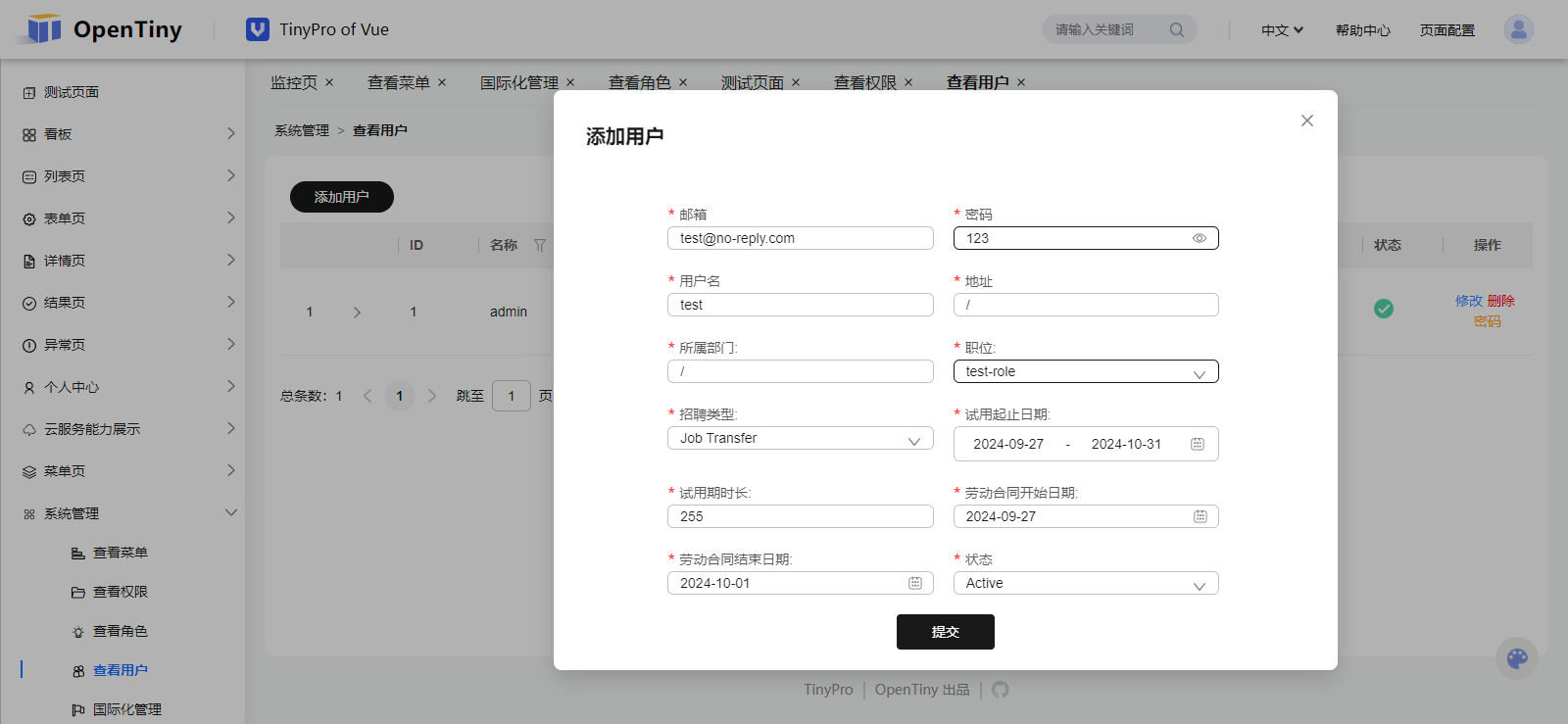Click the 删除 link in the table row
Image resolution: width=1568 pixels, height=724 pixels.
(x=1501, y=301)
